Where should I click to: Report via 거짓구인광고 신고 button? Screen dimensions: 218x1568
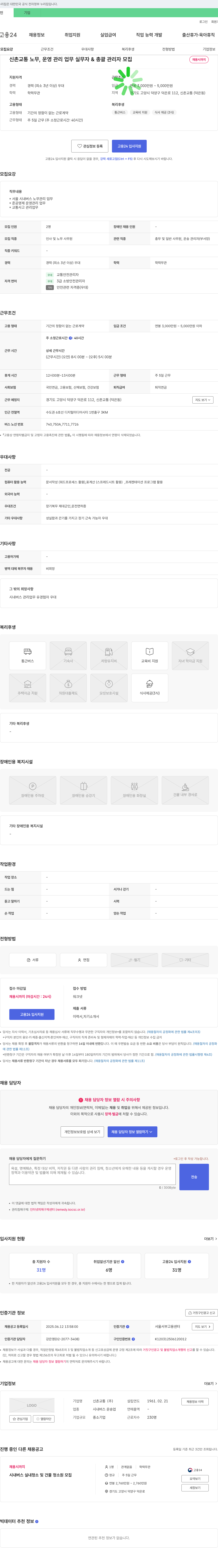click(201, 1313)
